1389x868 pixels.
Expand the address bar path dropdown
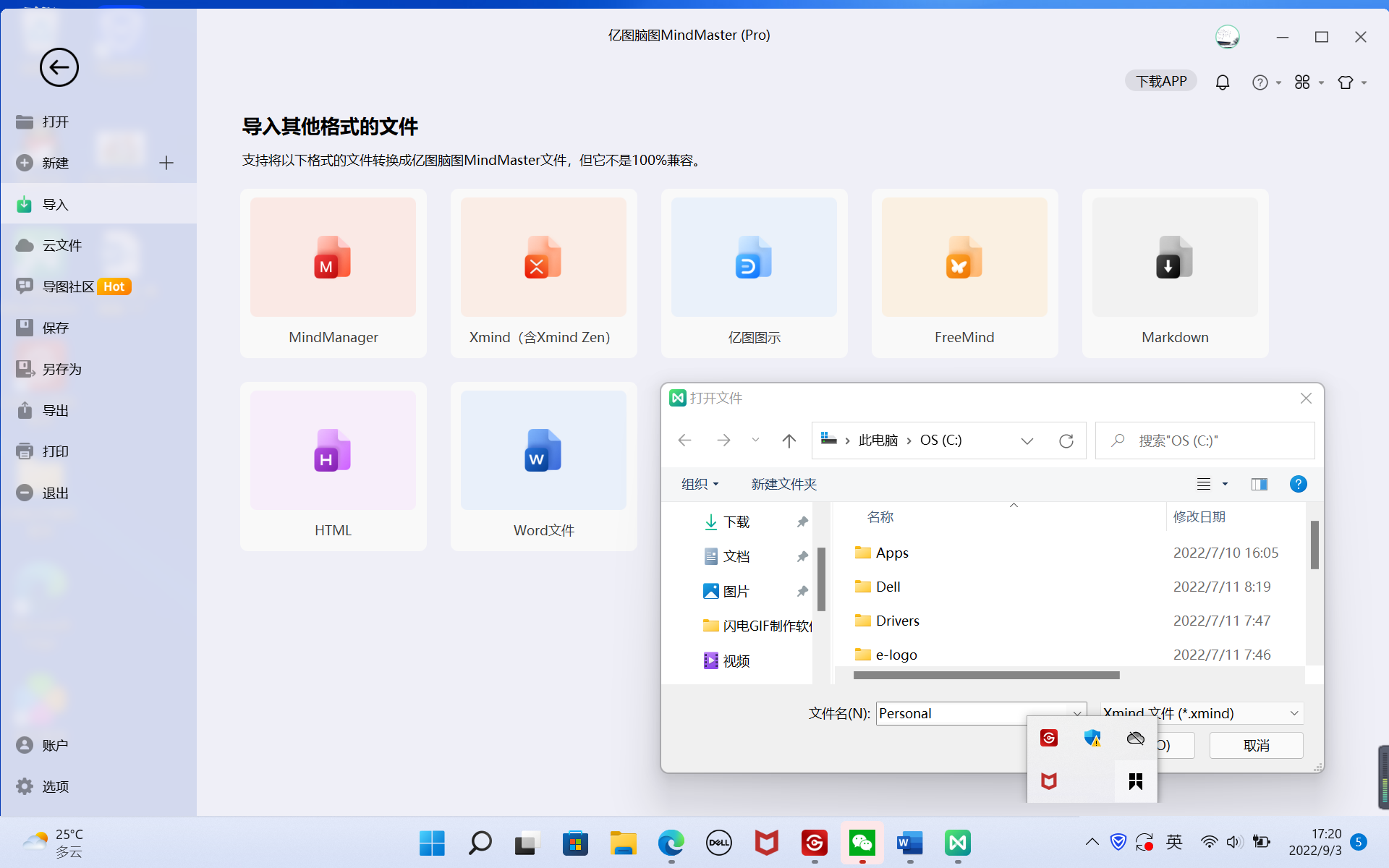[1027, 441]
